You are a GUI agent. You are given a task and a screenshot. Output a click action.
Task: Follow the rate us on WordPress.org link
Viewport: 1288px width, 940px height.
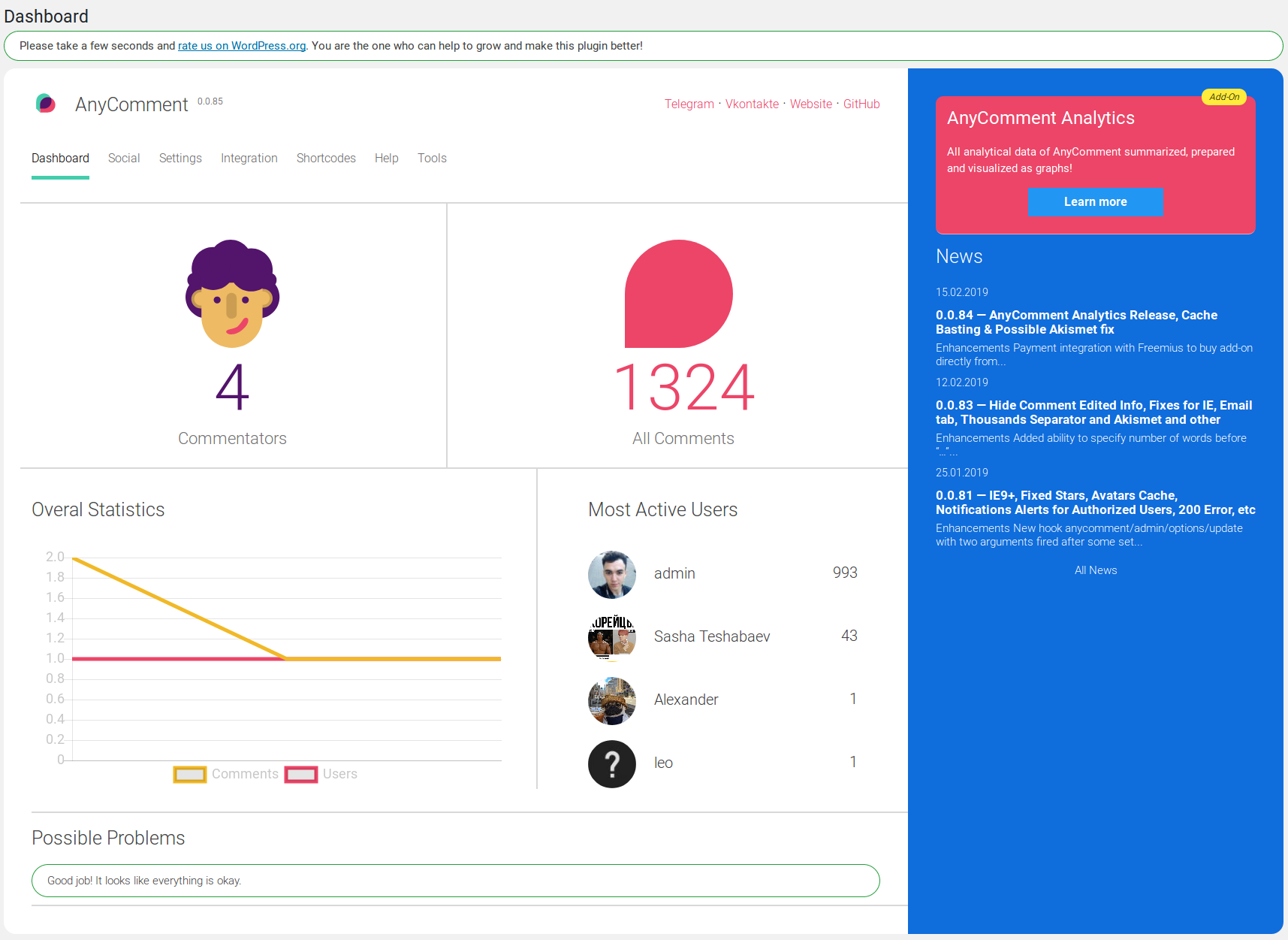point(242,46)
